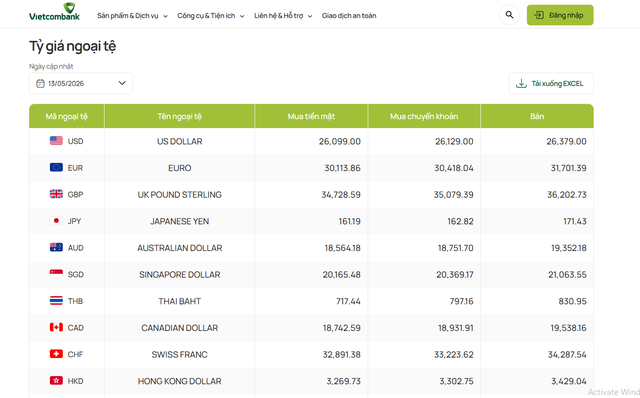Select the AUSTRALIAN DOLLAR cell
The image size is (640, 398).
[x=180, y=248]
